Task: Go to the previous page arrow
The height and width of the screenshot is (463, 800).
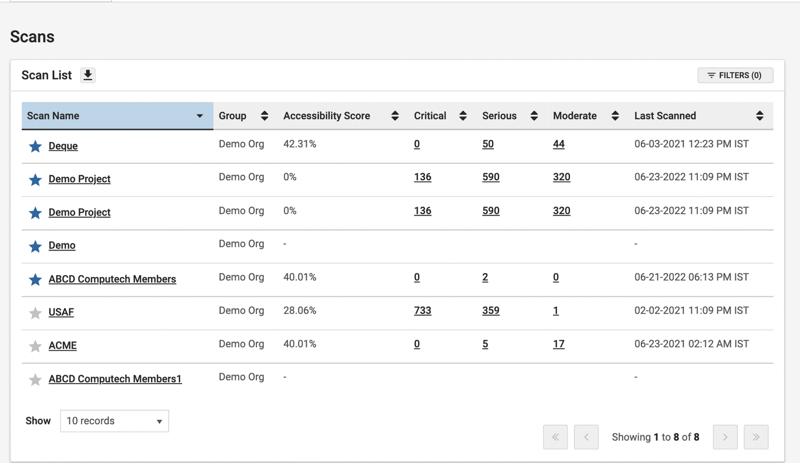Action: coord(586,437)
